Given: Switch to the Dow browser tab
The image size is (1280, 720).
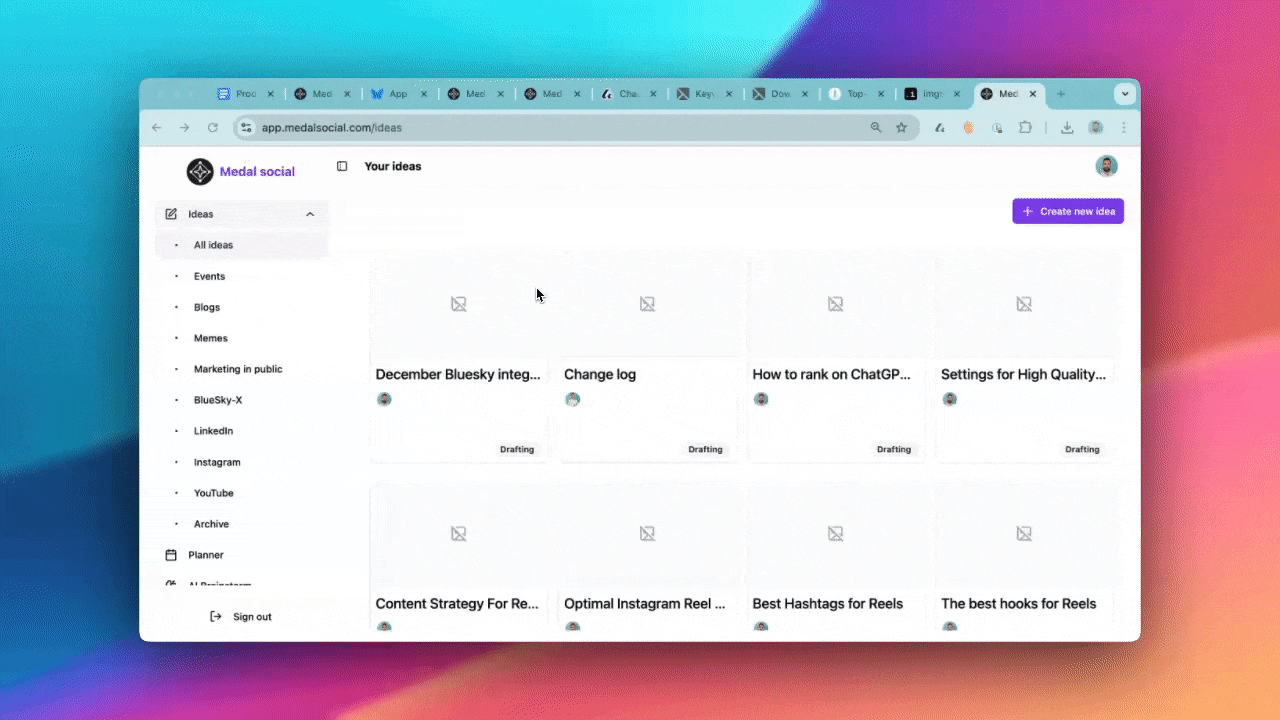Looking at the screenshot, I should tap(782, 94).
